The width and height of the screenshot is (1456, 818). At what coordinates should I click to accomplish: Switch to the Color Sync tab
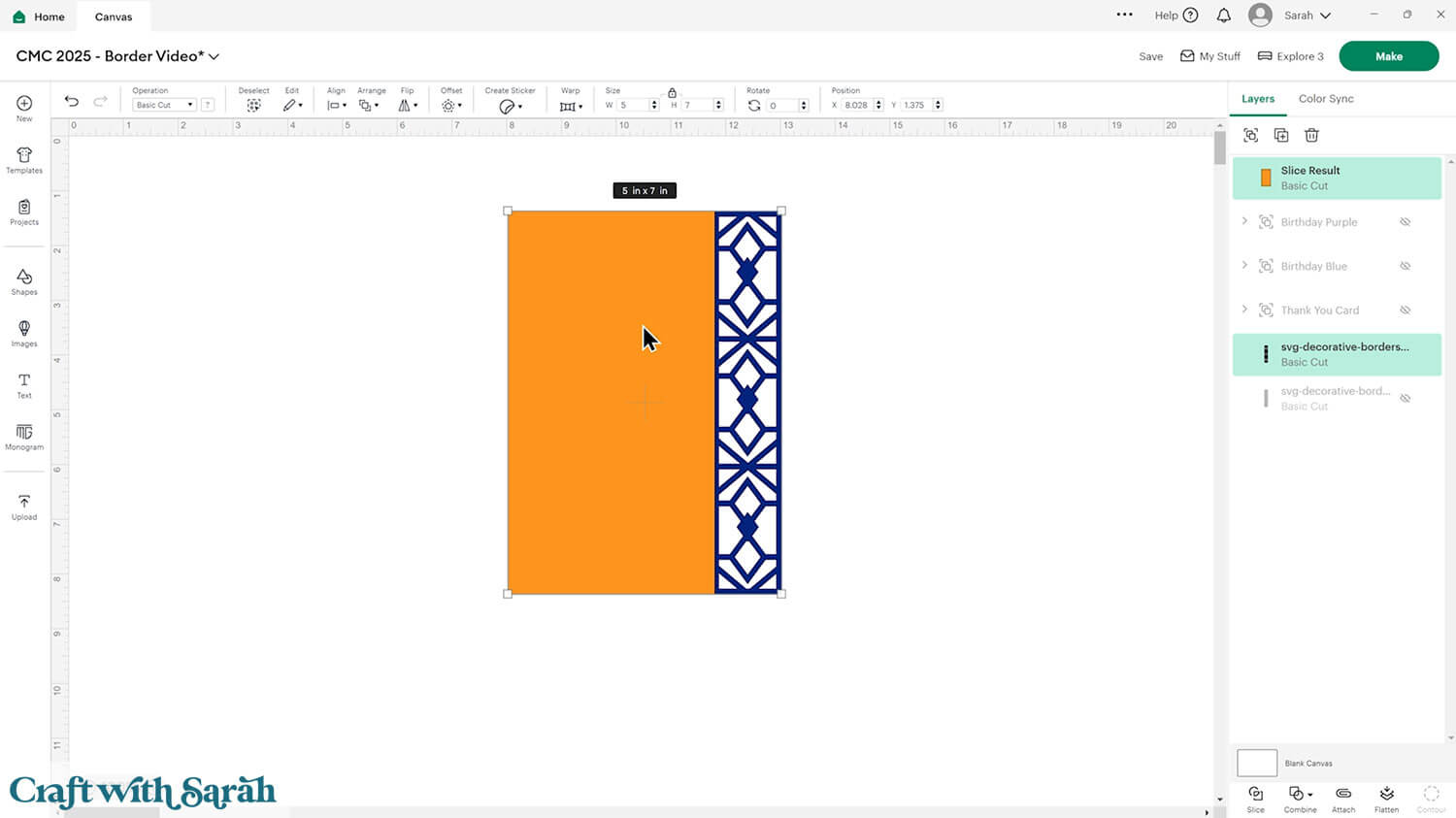click(x=1325, y=99)
